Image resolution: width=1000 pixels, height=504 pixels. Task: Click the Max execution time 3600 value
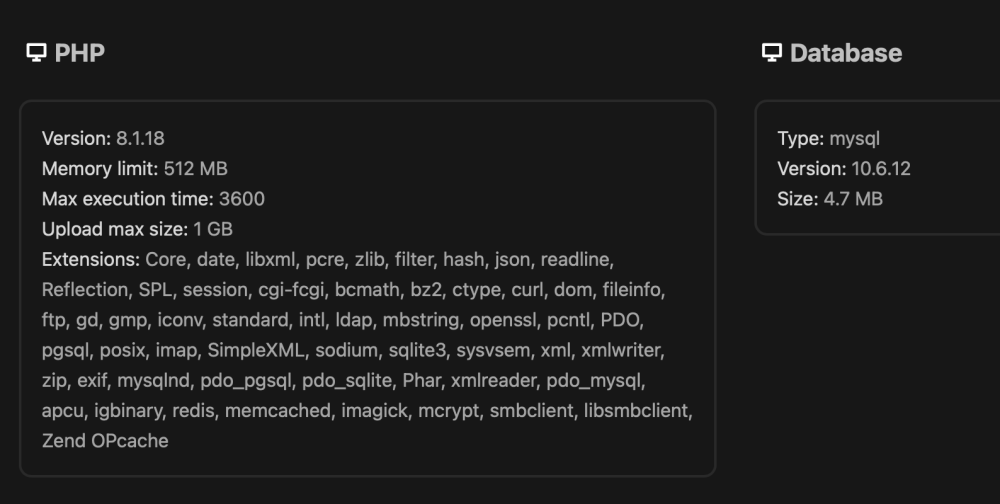pyautogui.click(x=242, y=199)
